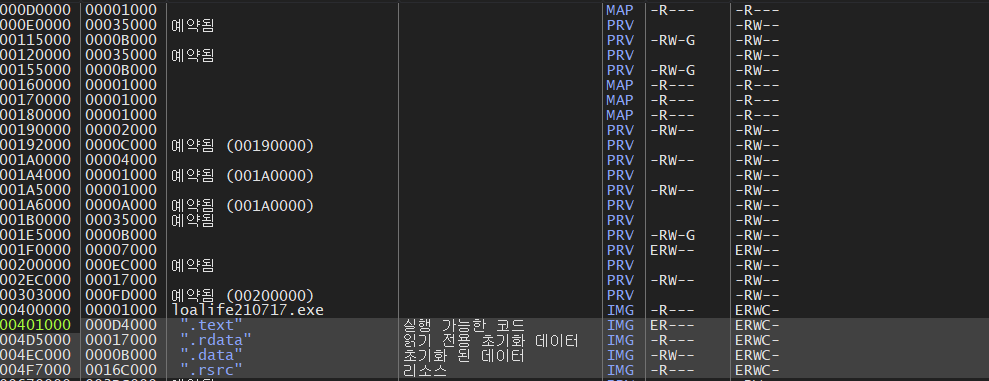Select the ".rdata" section name
This screenshot has width=989, height=381.
216,341
